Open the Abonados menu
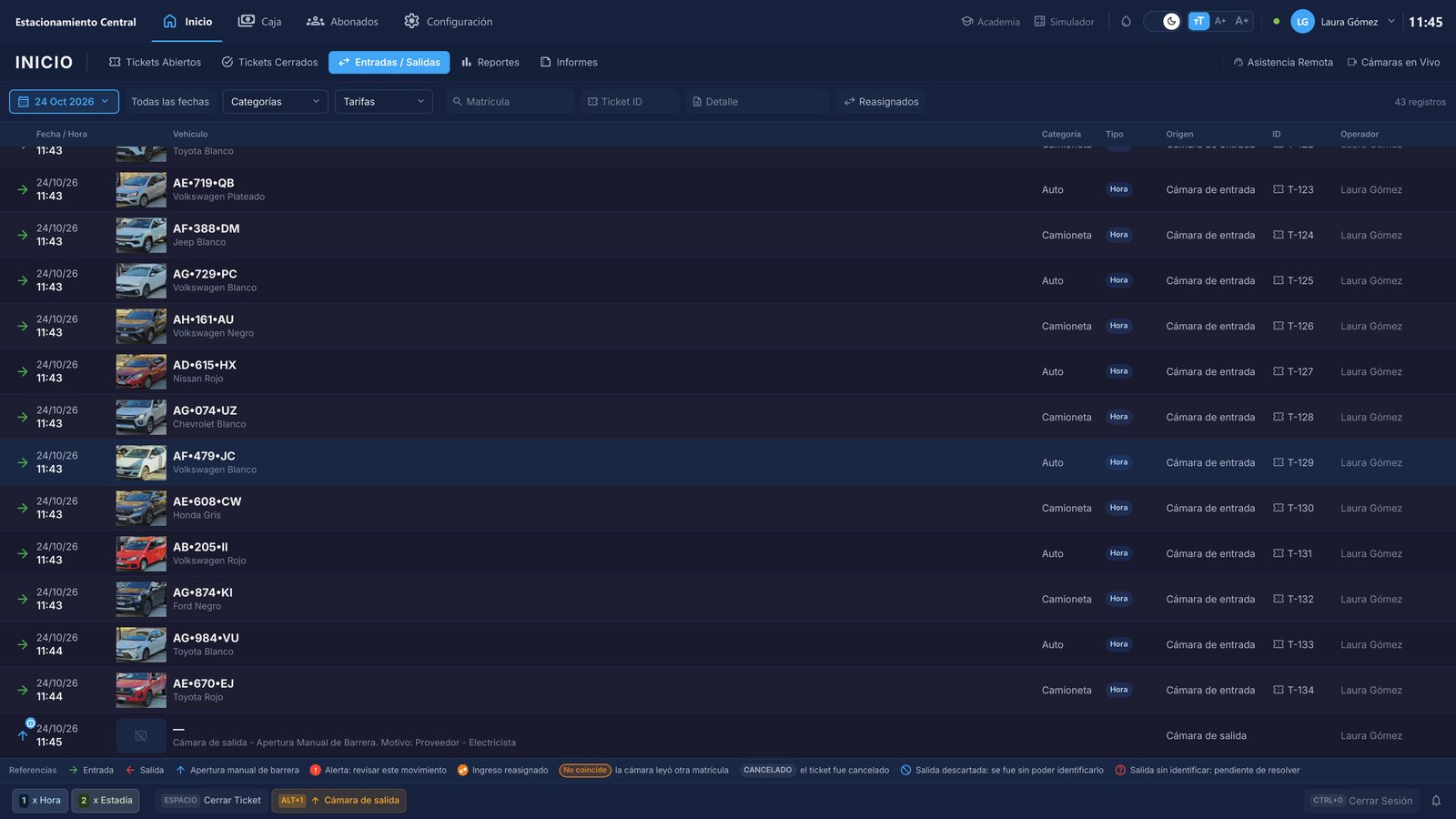Viewport: 1456px width, 819px height. click(342, 21)
